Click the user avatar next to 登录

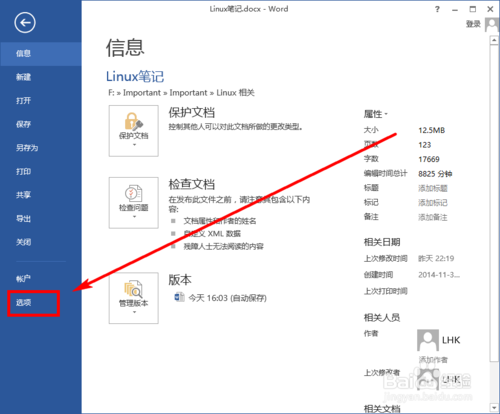coord(492,24)
